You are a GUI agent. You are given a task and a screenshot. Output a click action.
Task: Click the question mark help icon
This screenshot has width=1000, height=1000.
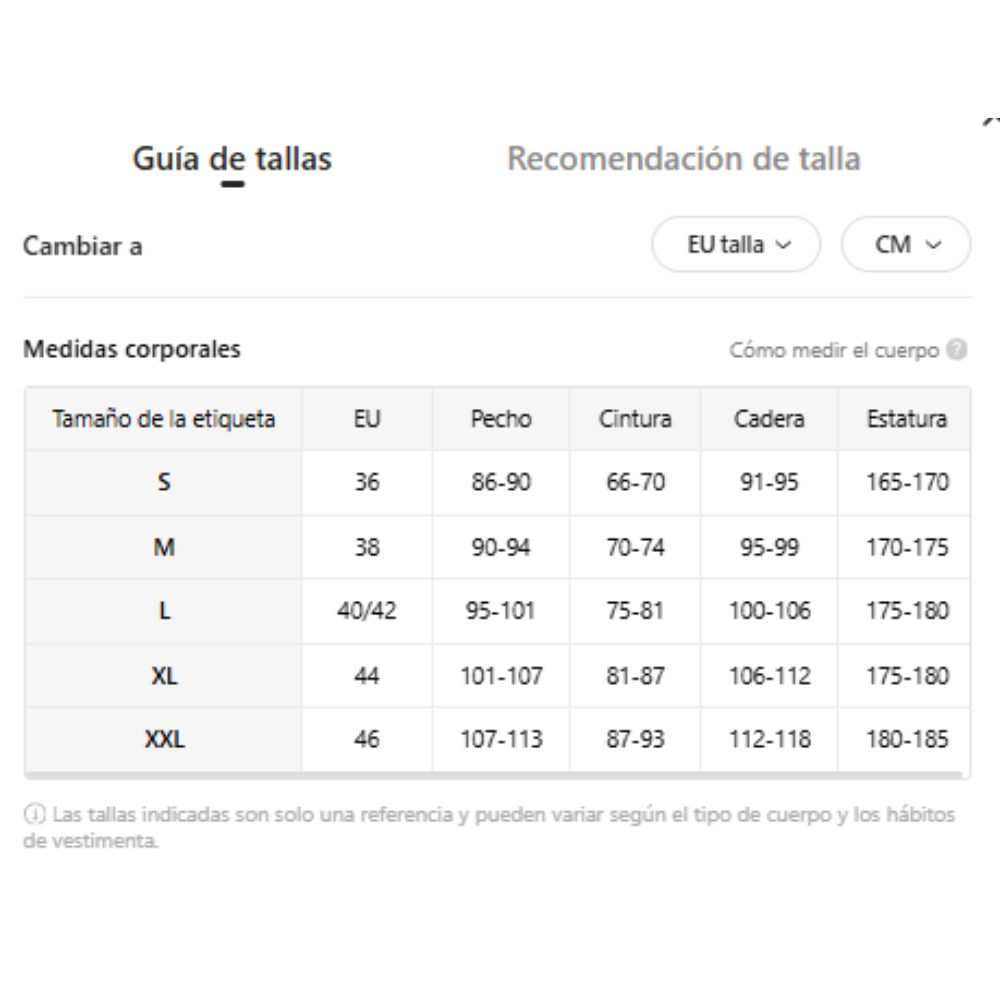click(957, 349)
